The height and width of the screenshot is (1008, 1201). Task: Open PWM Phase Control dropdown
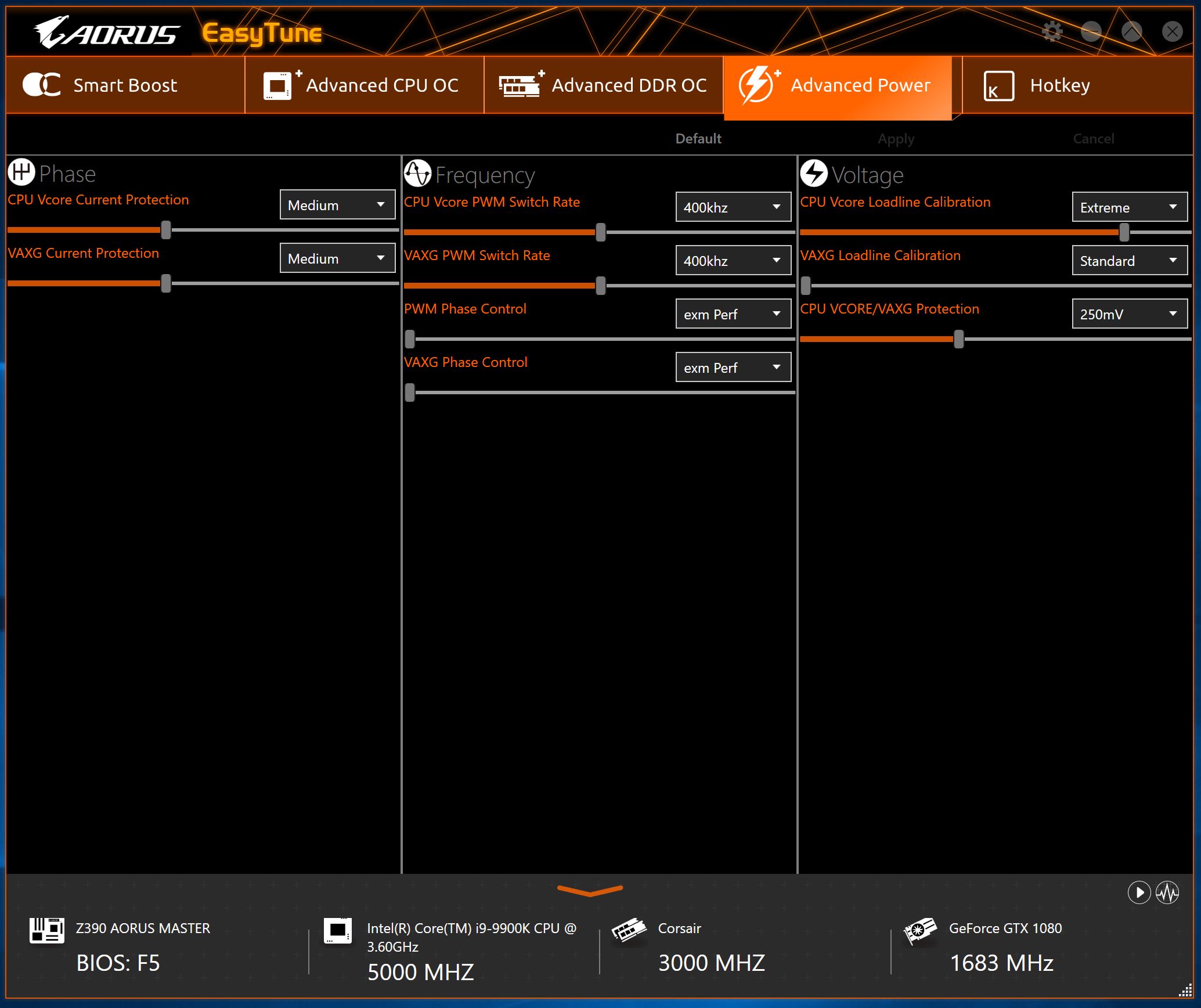pyautogui.click(x=734, y=314)
